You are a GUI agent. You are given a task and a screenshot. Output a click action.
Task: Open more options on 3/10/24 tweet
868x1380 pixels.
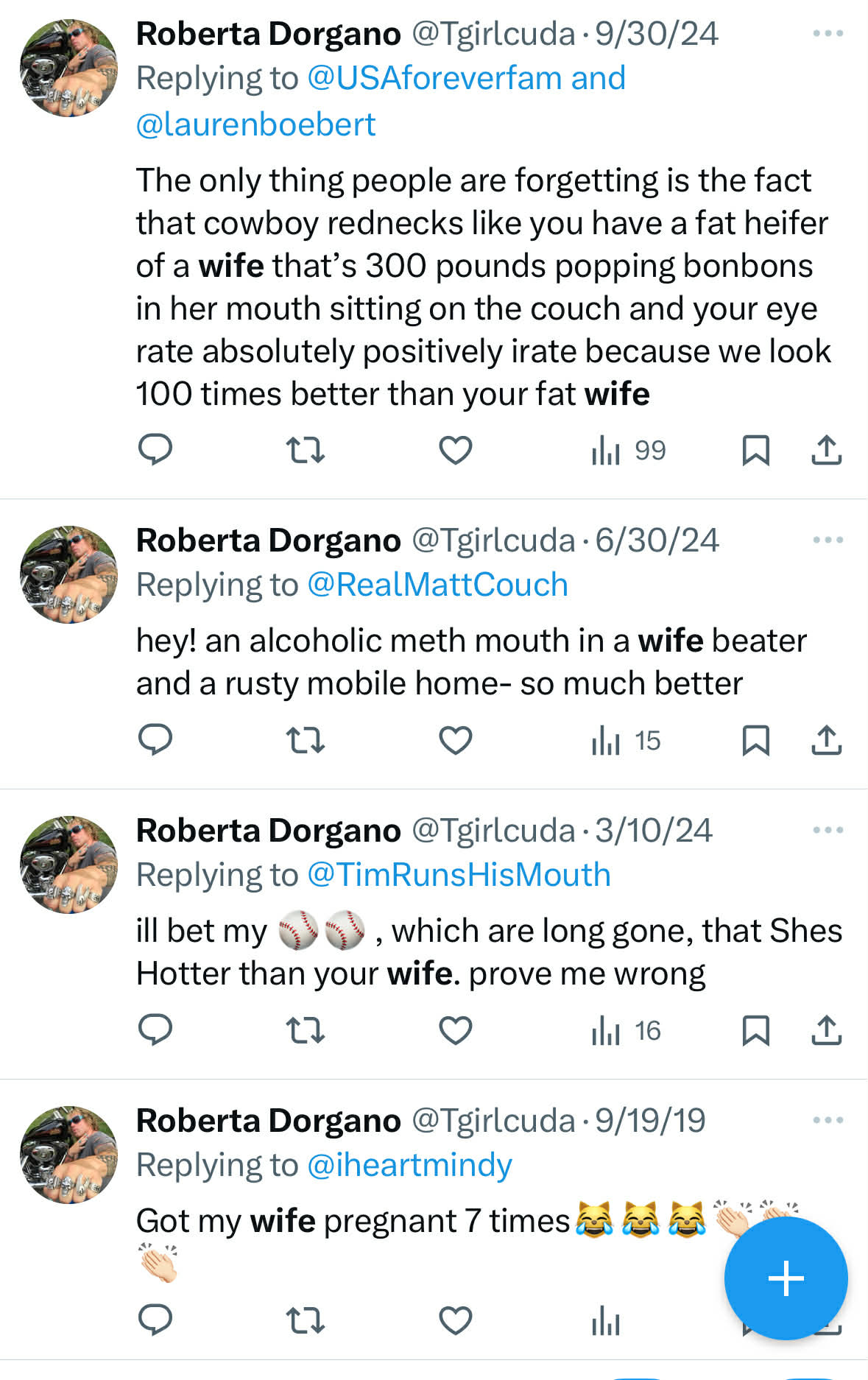tap(828, 831)
